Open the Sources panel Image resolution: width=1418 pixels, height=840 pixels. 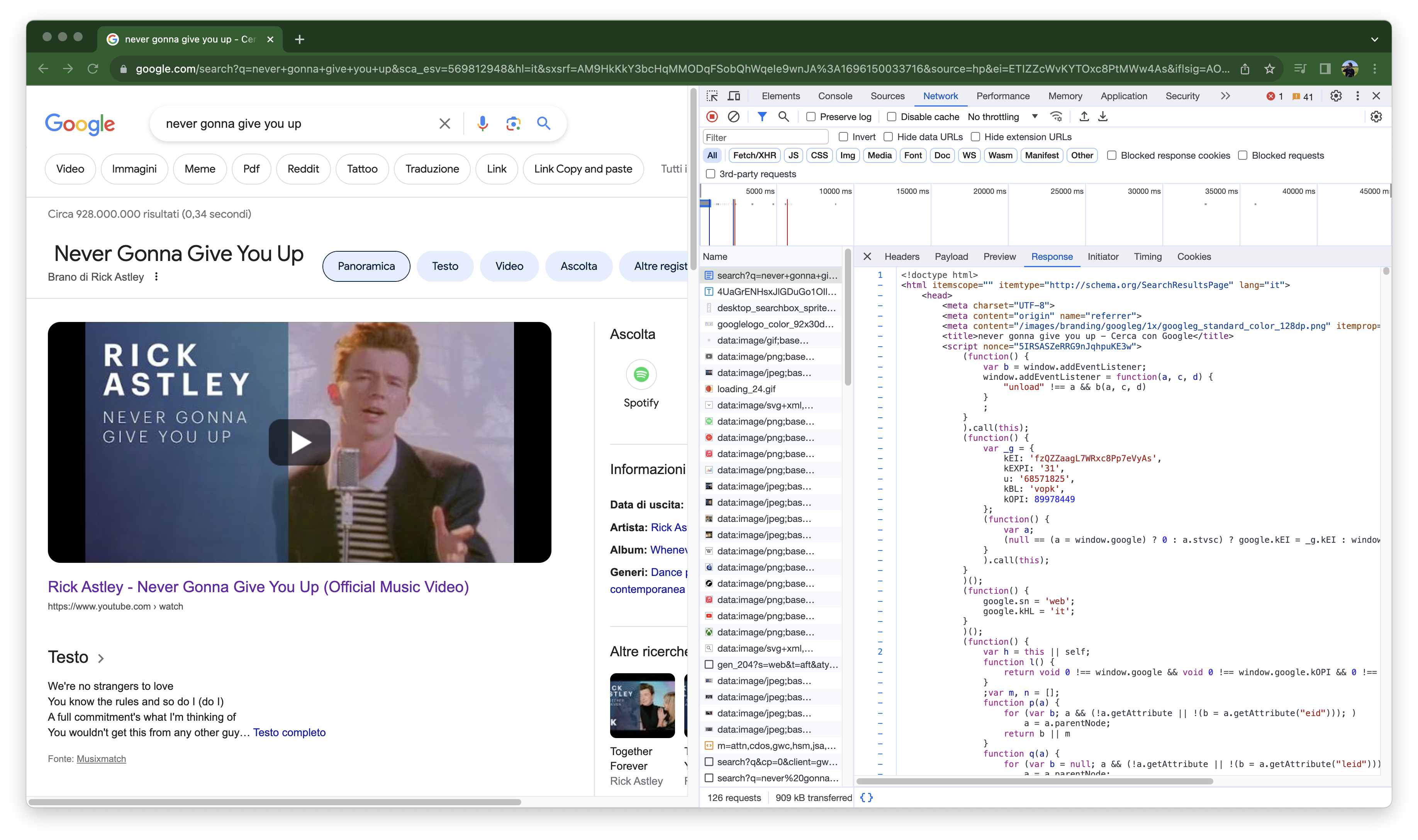pyautogui.click(x=887, y=96)
